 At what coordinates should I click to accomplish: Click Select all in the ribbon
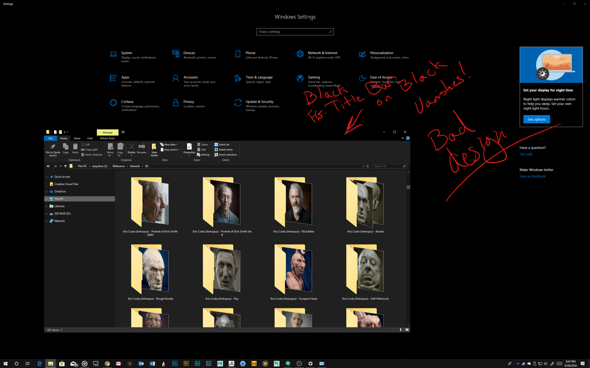(222, 144)
